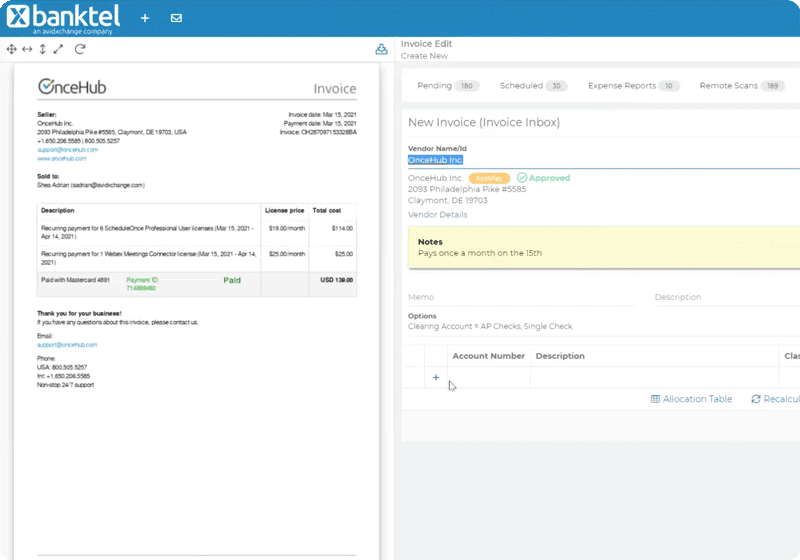Select the move/pan tool in the viewer
Viewport: 800px width, 560px height.
coord(11,49)
